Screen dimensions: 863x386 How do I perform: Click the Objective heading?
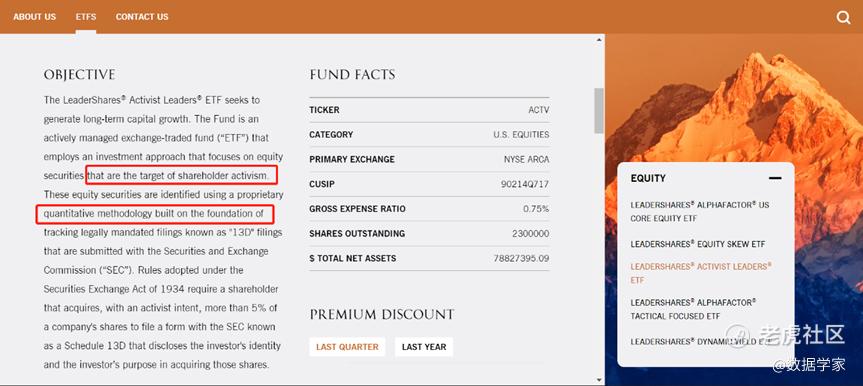point(80,75)
